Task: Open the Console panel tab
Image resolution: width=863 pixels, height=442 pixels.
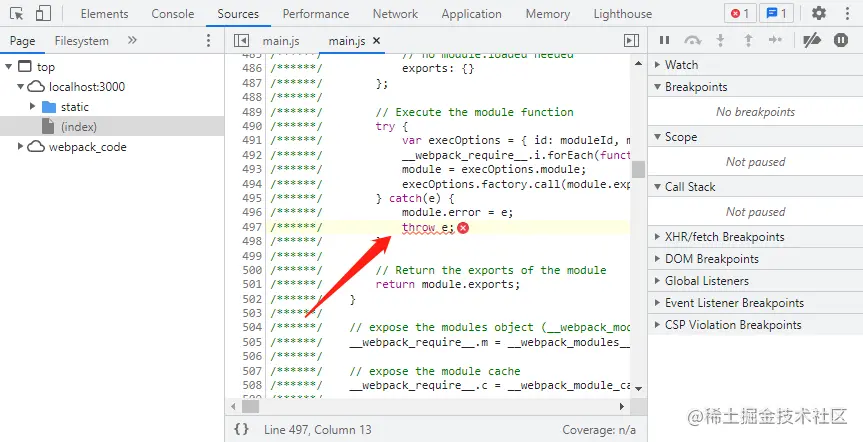Action: [x=172, y=14]
